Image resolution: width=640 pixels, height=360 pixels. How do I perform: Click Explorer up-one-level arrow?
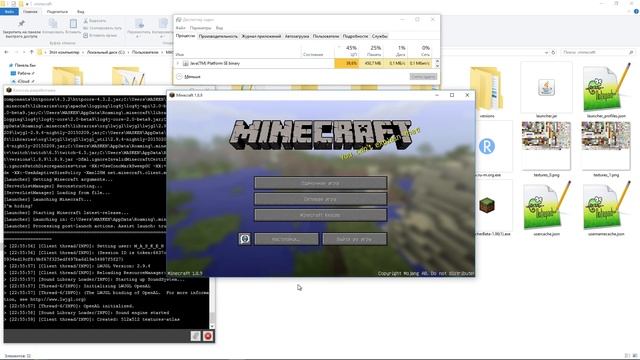coord(31,52)
